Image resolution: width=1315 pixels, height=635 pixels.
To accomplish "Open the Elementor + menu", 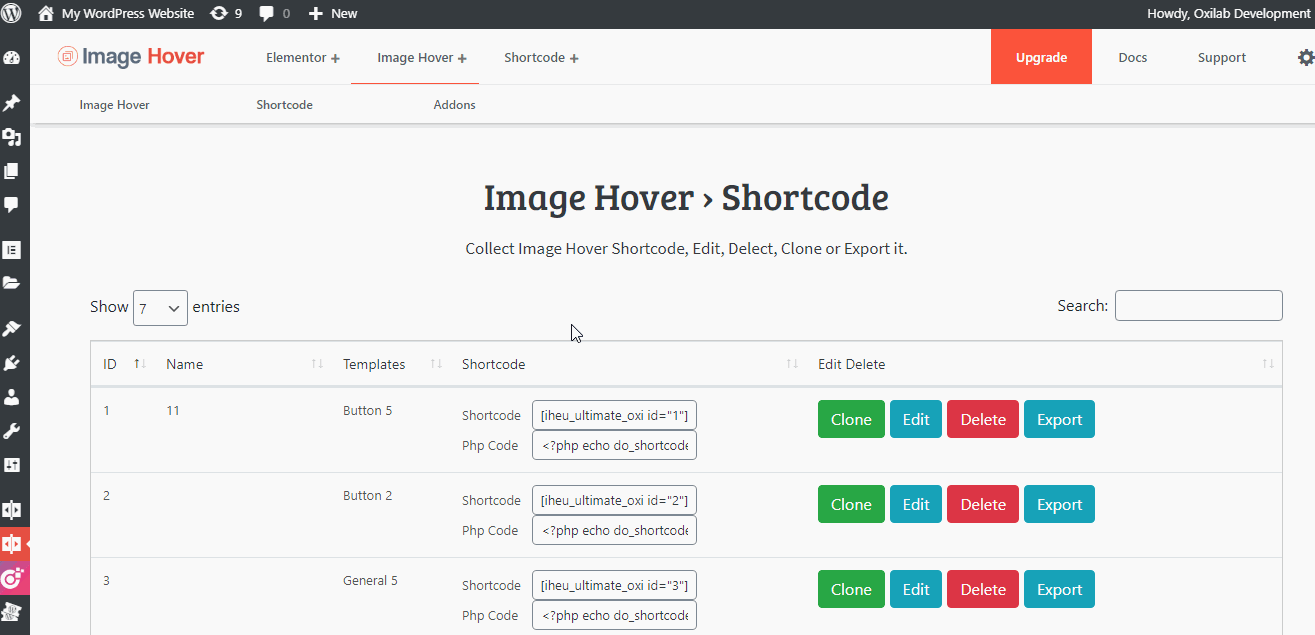I will [303, 58].
